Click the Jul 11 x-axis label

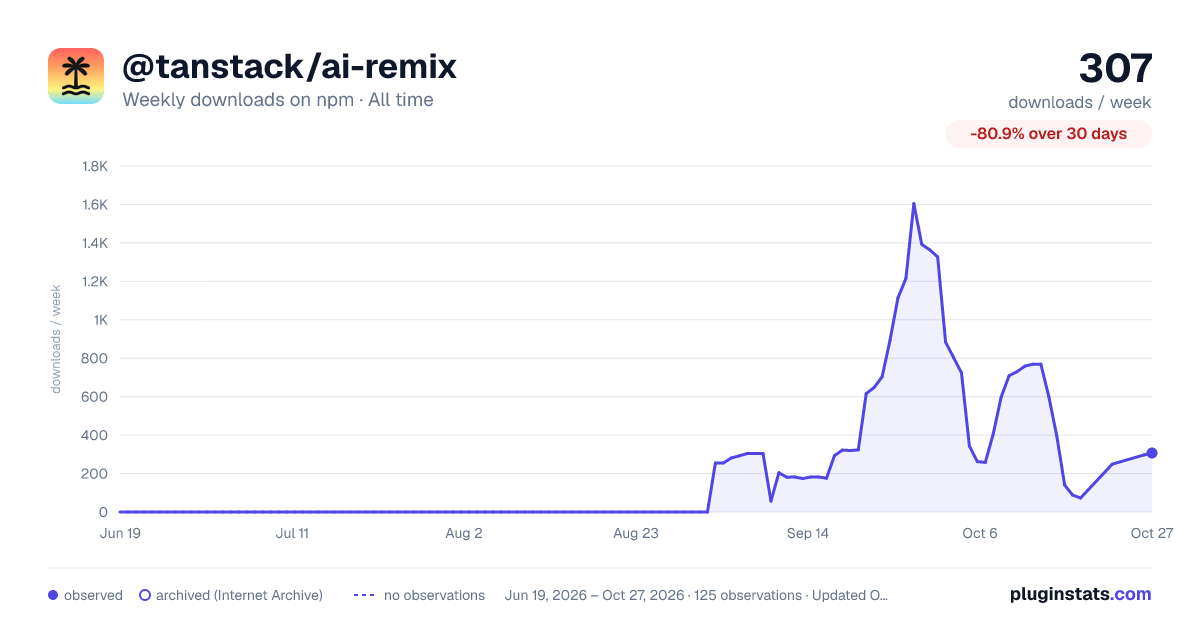point(292,533)
